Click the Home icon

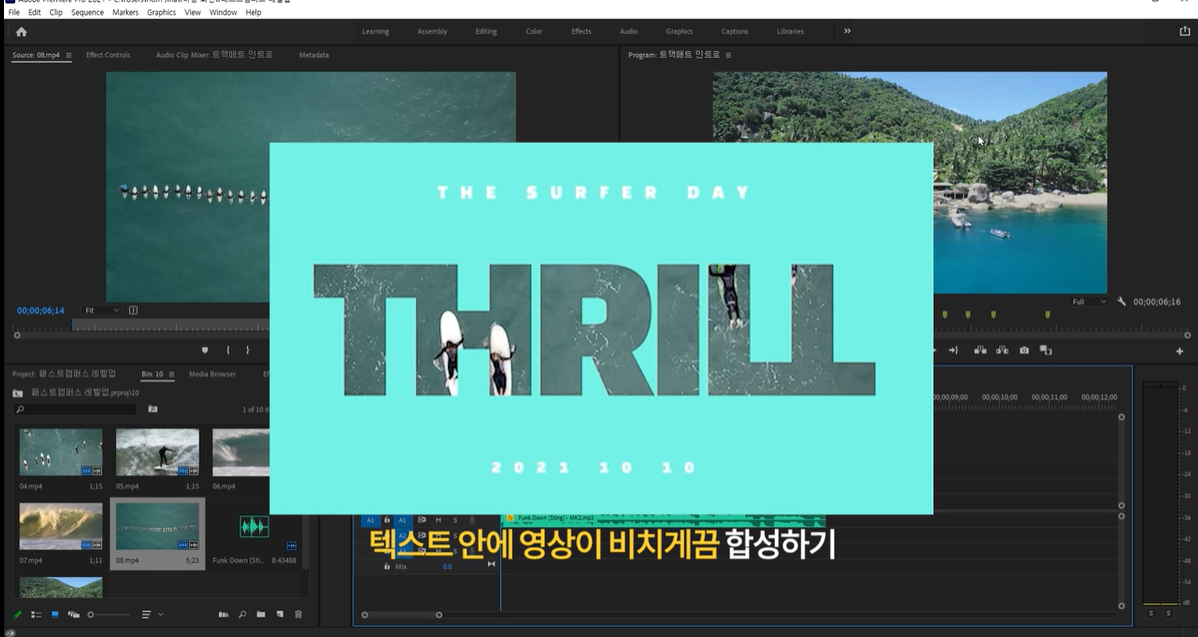pos(21,32)
